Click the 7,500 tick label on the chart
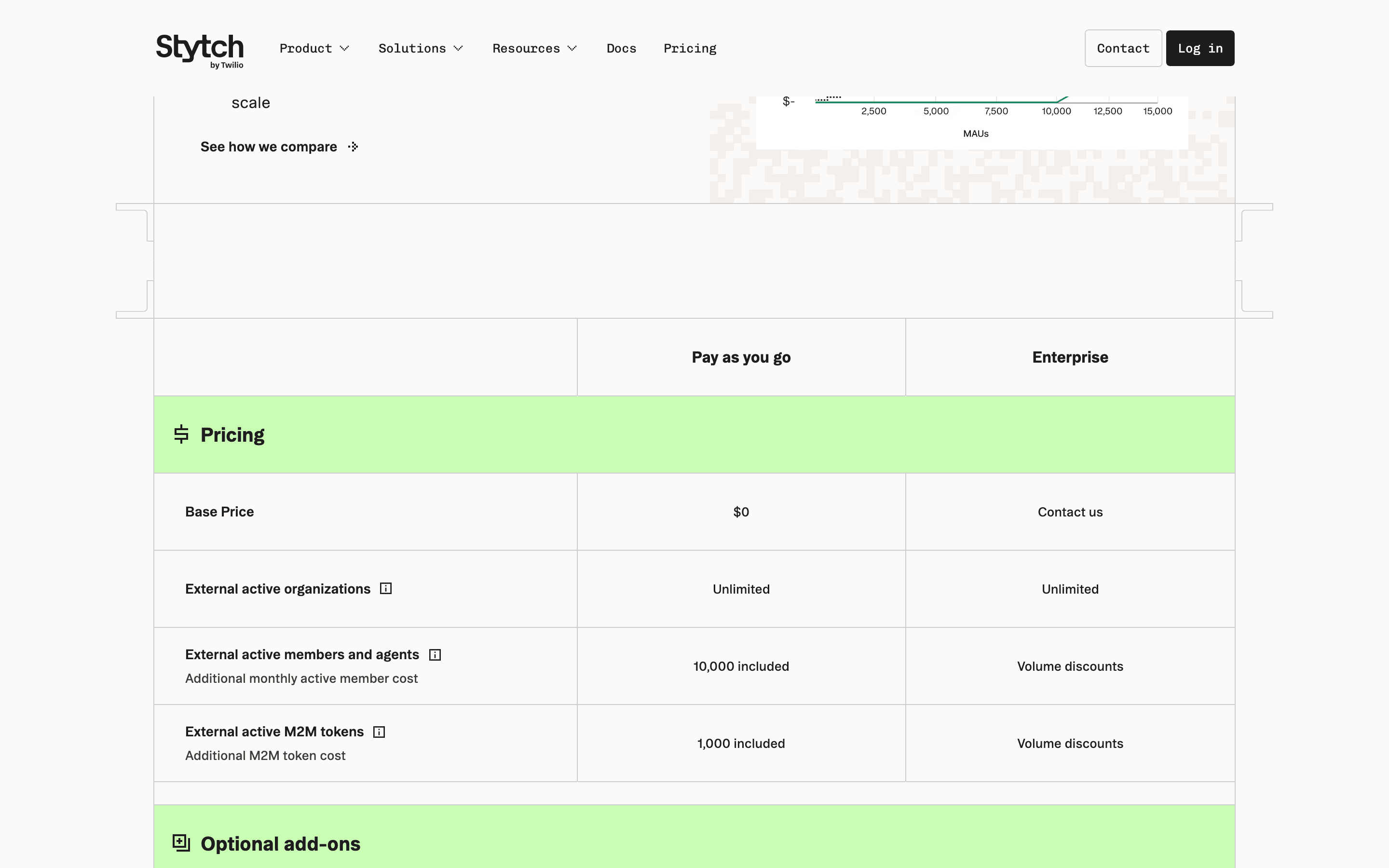Screen dimensions: 1389x868 996,111
